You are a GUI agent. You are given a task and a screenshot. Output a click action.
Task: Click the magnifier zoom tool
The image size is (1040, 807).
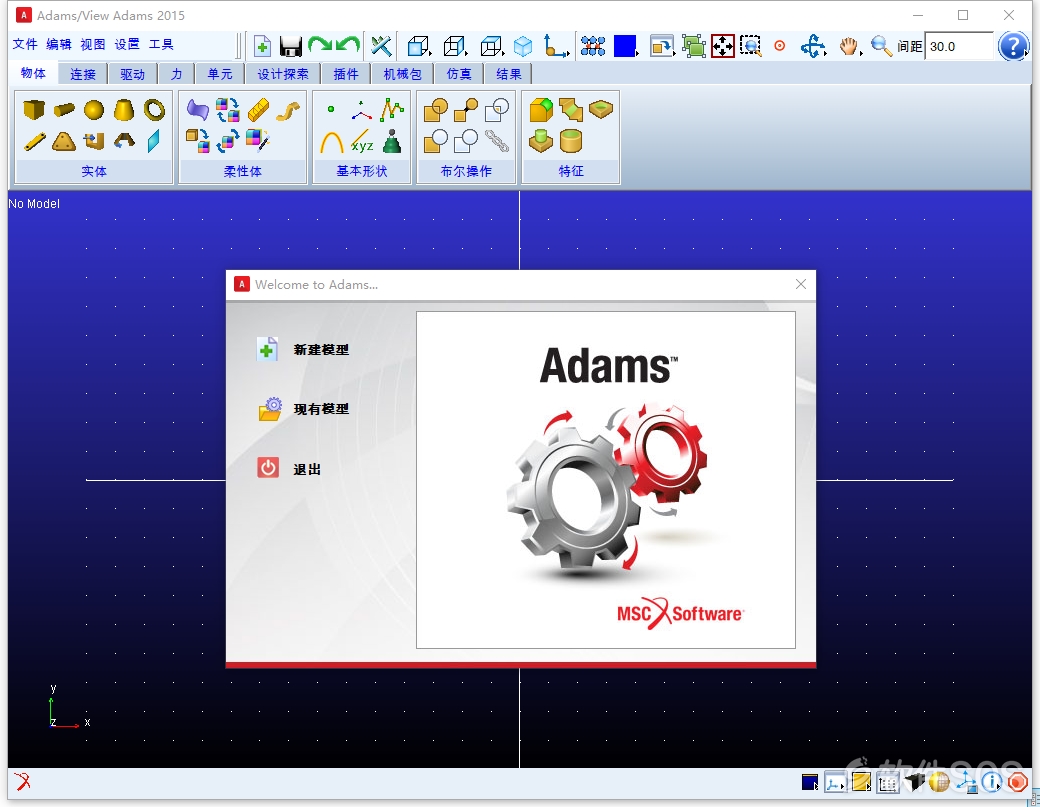(881, 46)
